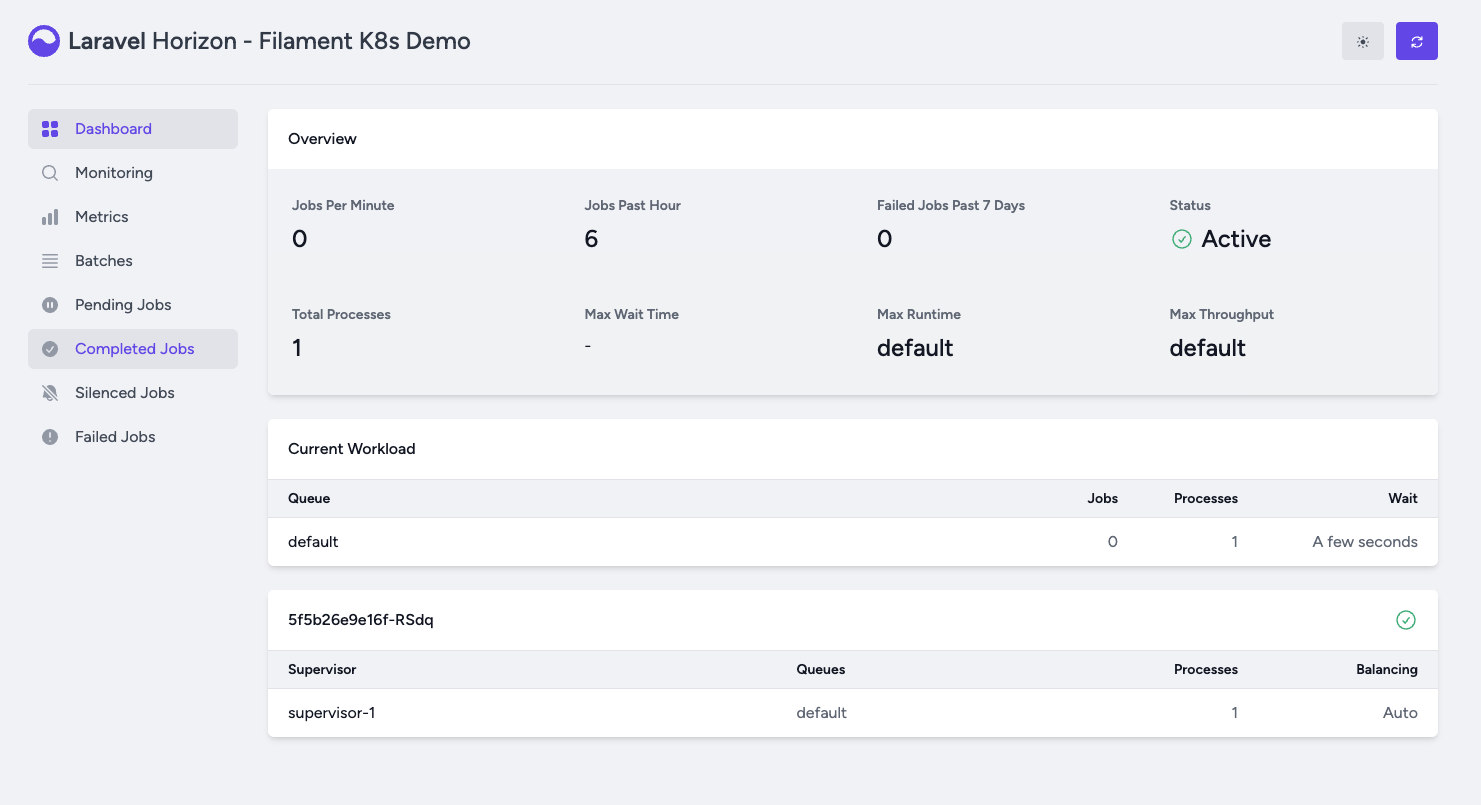Click the purple auto-refresh button
Screen dimensions: 1481x805
coord(1416,41)
